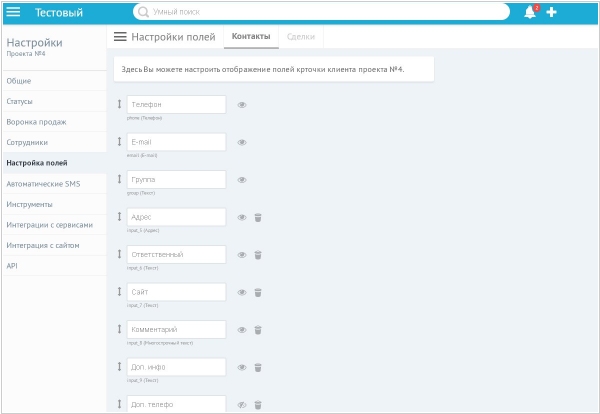
Task: Grab the reorder handle for Доп. телефо field
Action: 119,404
